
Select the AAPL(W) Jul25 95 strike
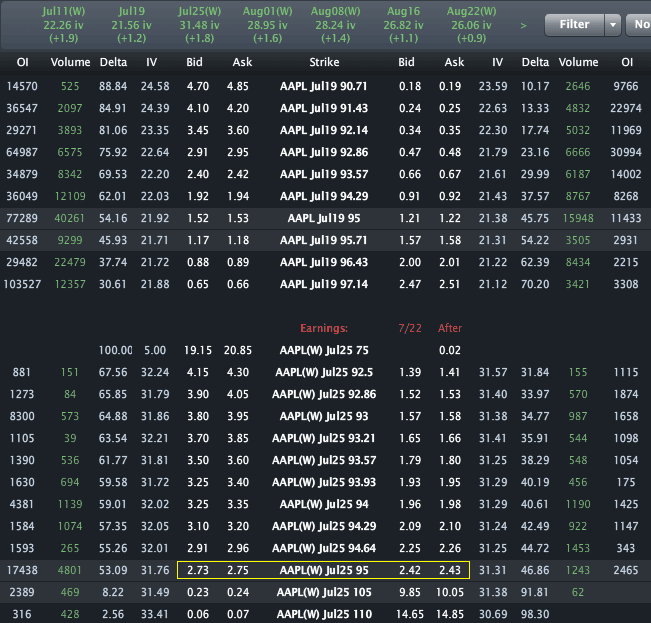(324, 570)
